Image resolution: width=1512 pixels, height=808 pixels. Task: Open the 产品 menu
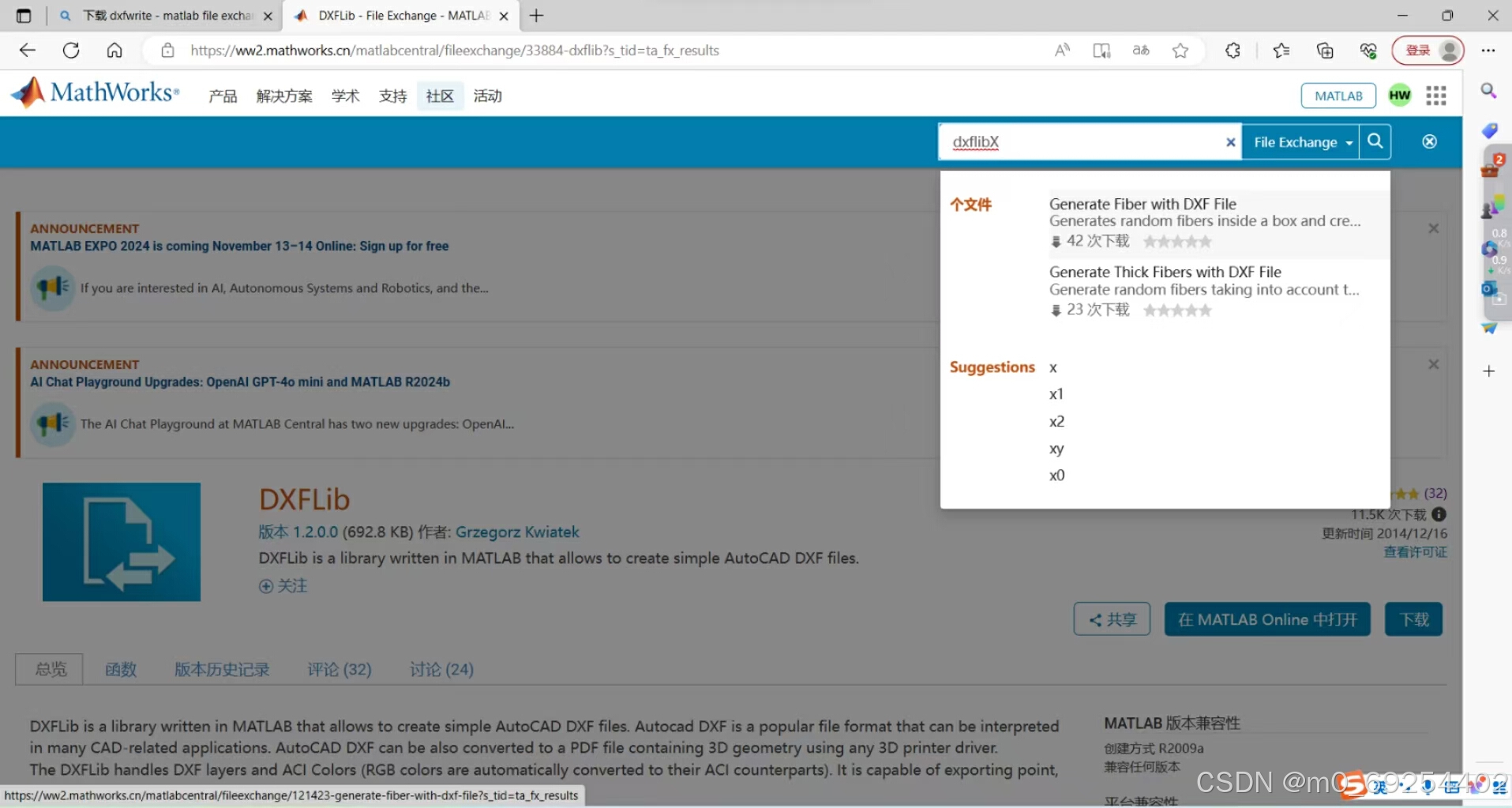pyautogui.click(x=223, y=96)
